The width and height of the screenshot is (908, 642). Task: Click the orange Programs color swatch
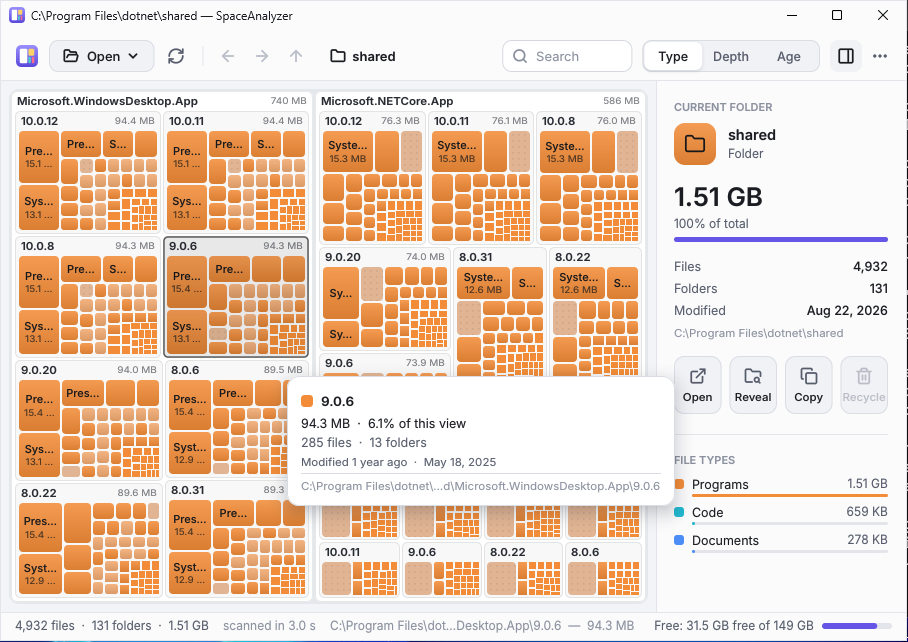click(679, 484)
